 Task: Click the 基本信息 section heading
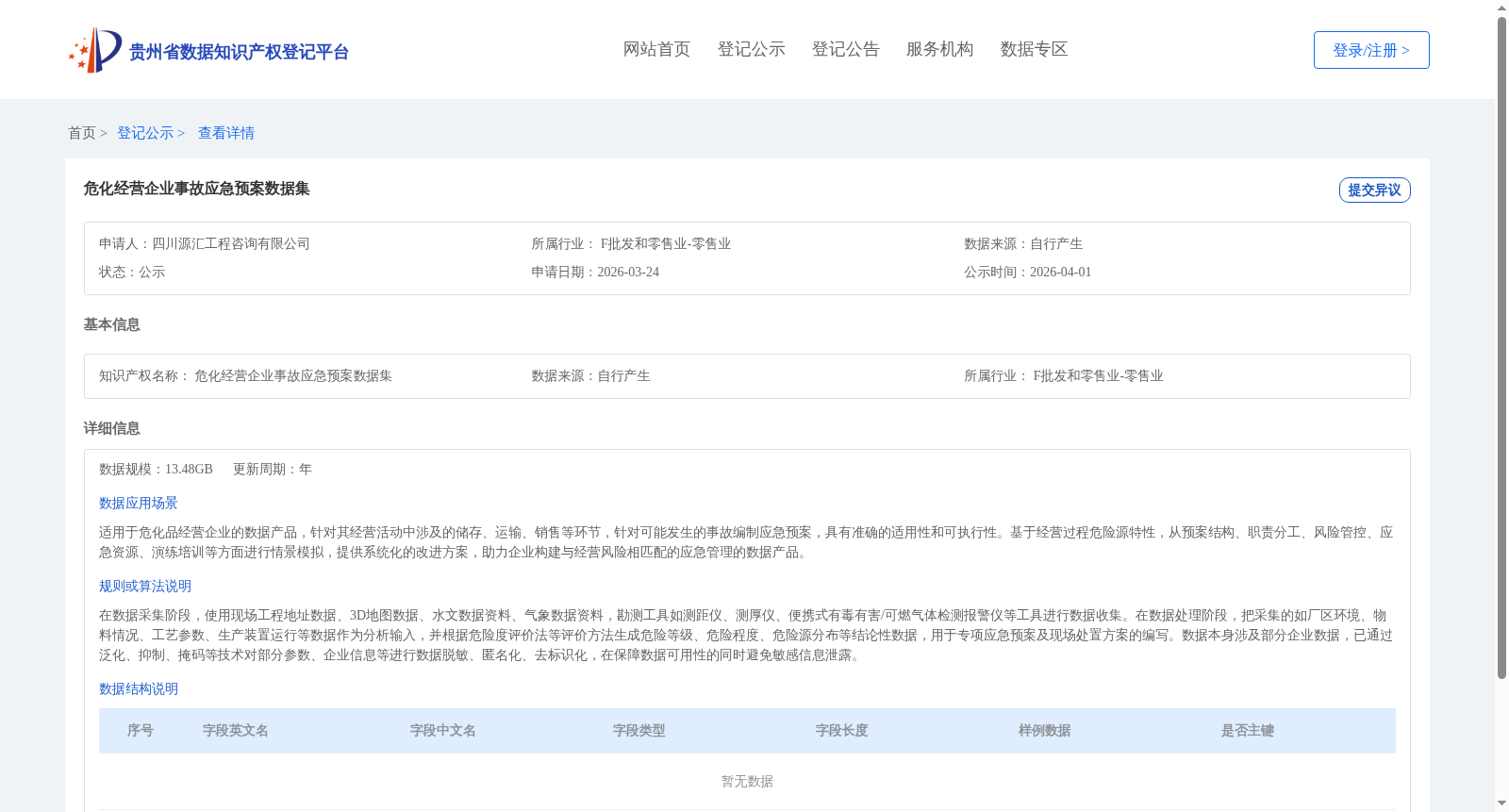111,324
